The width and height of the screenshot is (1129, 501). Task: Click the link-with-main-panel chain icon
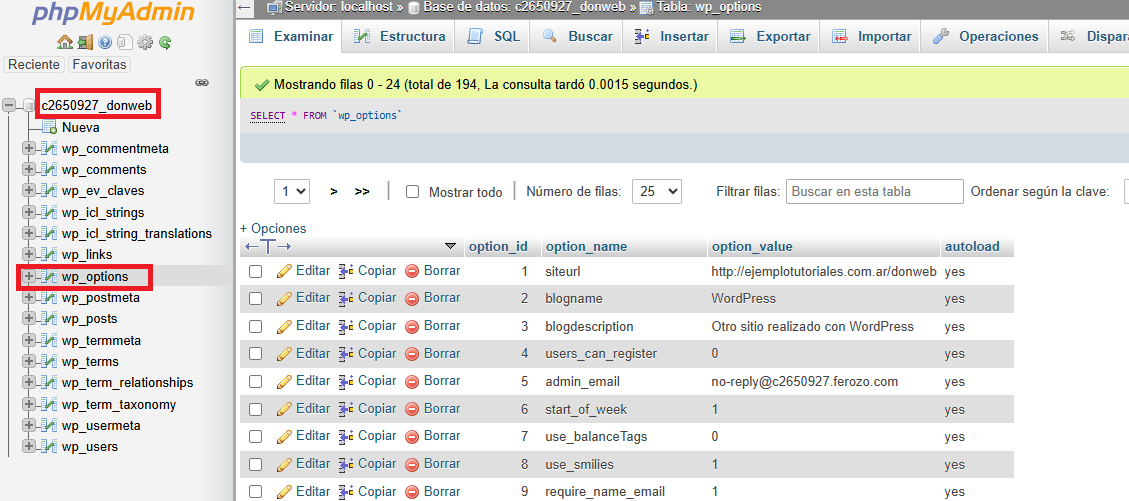(202, 83)
